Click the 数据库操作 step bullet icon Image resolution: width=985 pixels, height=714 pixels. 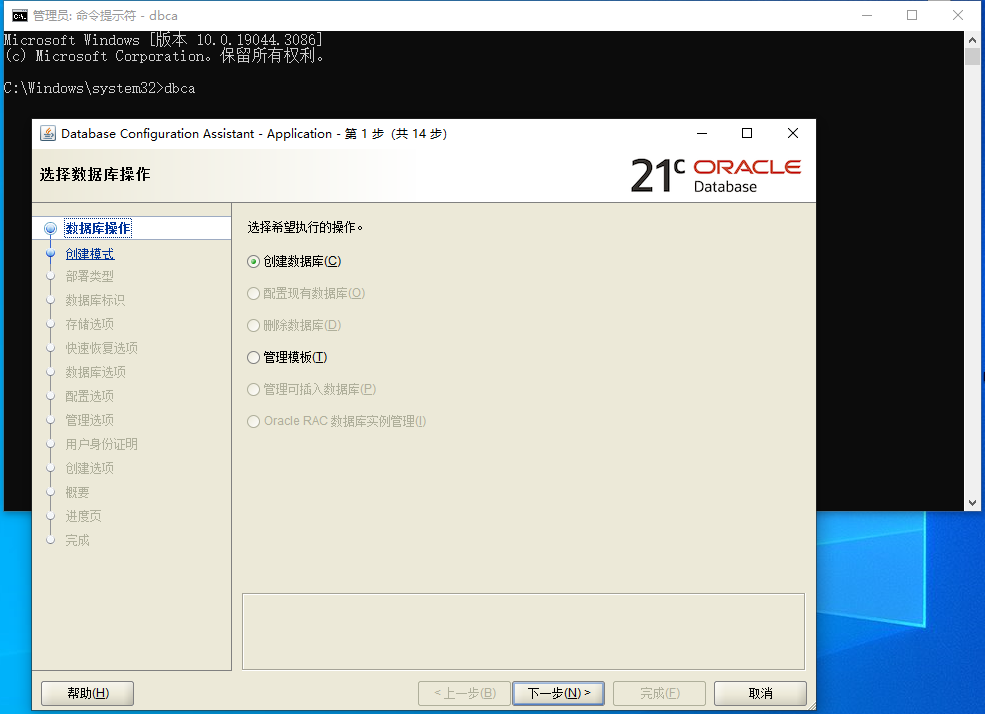click(50, 229)
